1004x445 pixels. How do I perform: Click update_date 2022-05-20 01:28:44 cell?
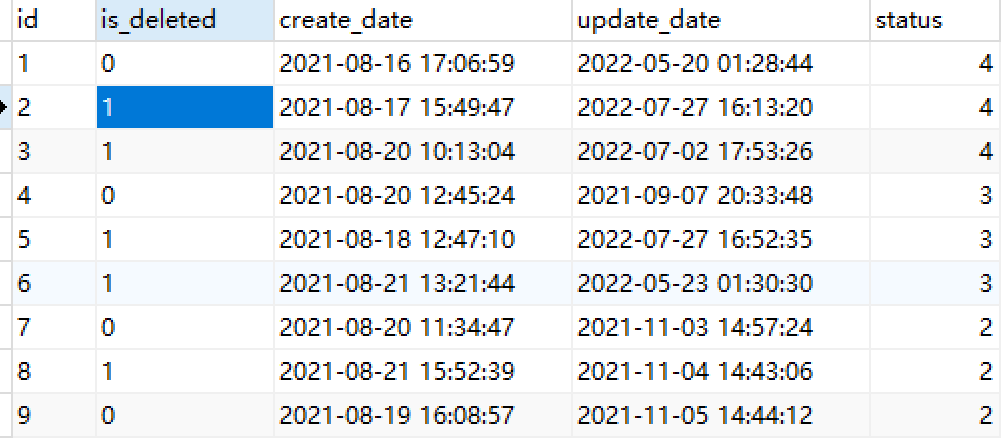[x=695, y=64]
